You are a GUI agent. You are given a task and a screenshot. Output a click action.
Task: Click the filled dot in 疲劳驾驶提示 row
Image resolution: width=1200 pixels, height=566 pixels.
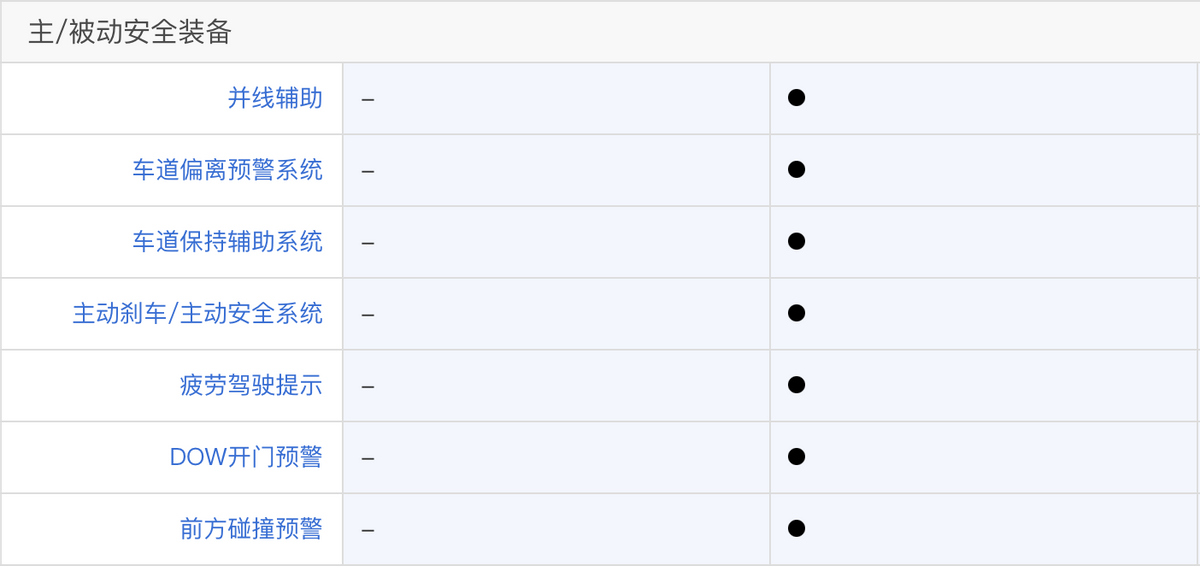click(x=796, y=386)
